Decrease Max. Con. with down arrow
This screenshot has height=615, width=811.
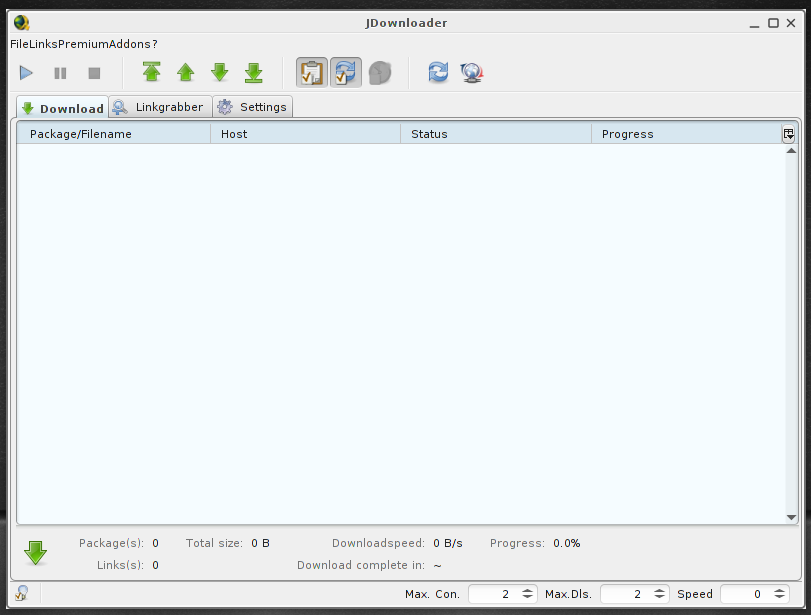(527, 597)
